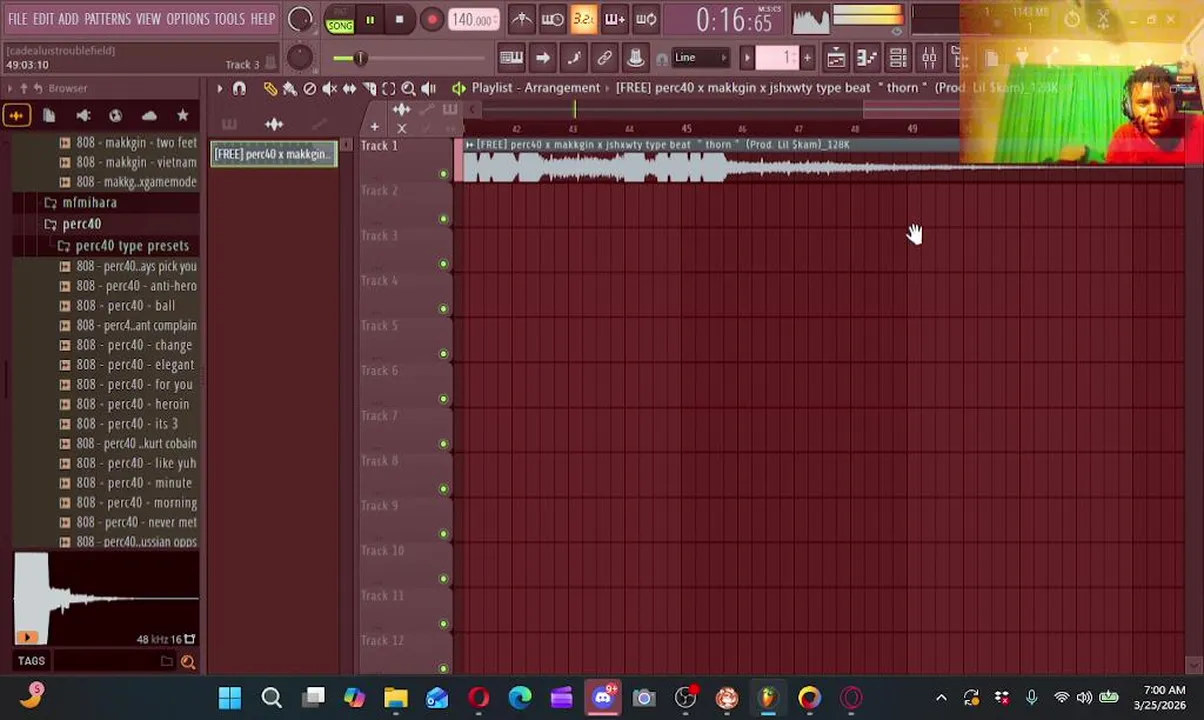
Task: Toggle Track 11 mute green dot
Action: coord(443,624)
